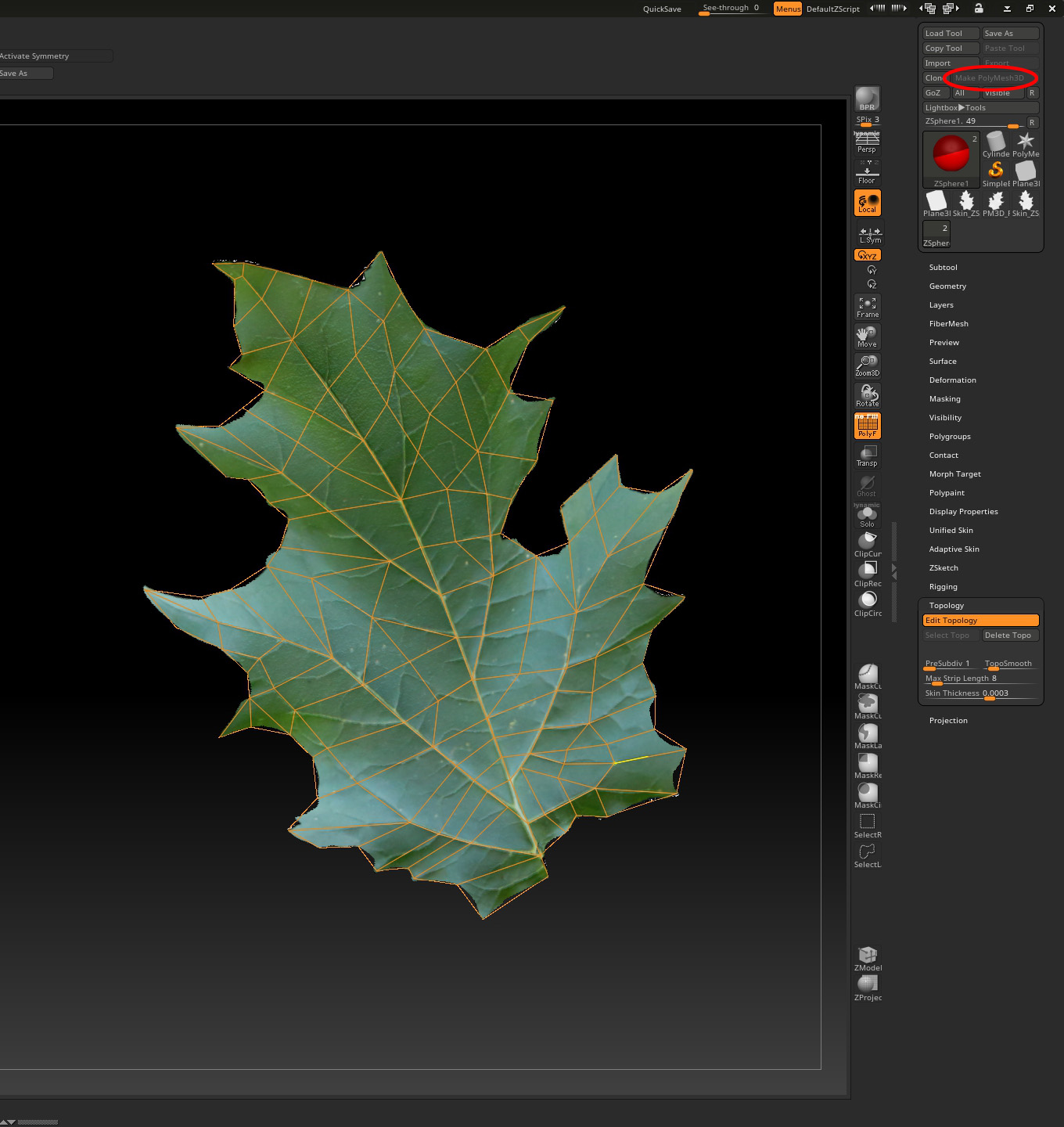Select the ClipCircle brush icon
Viewport: 1064px width, 1127px height.
click(868, 604)
